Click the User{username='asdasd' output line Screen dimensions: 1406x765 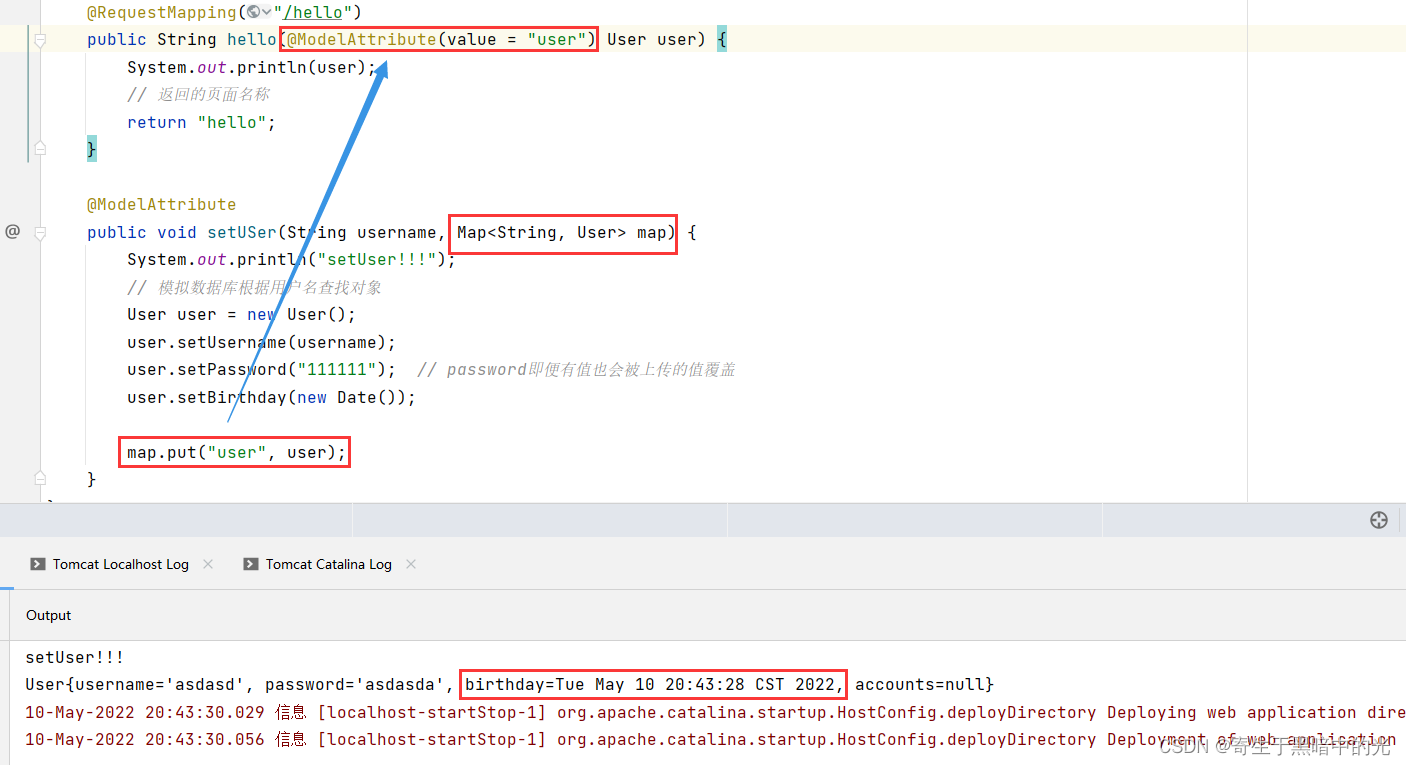pos(510,685)
